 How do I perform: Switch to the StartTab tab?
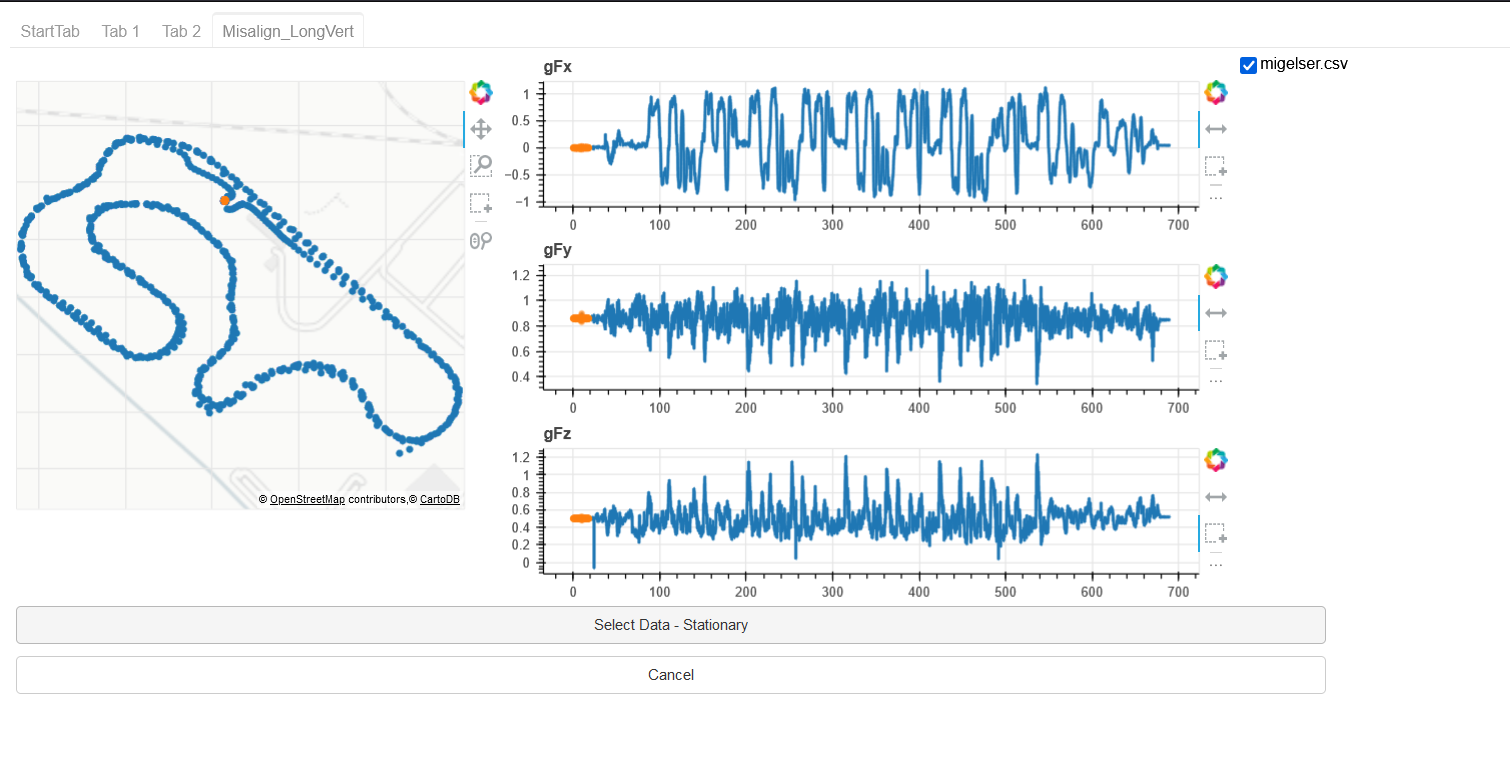(x=50, y=31)
